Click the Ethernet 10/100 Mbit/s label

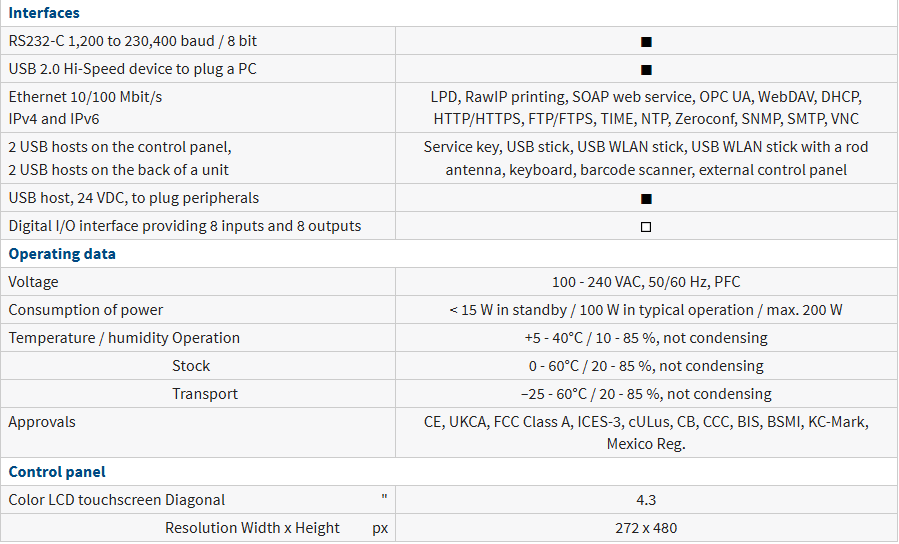click(85, 97)
